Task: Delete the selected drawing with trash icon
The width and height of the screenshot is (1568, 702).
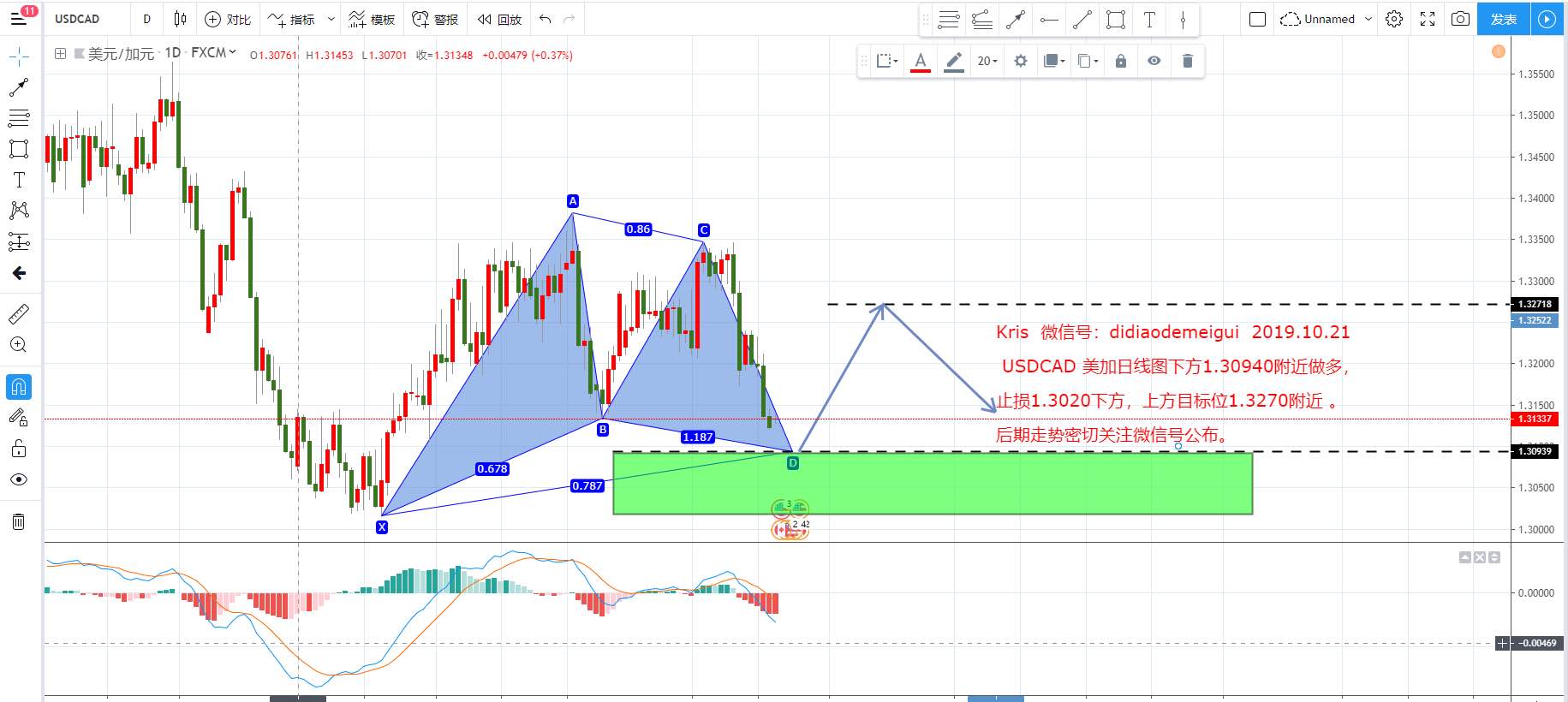Action: tap(1188, 61)
